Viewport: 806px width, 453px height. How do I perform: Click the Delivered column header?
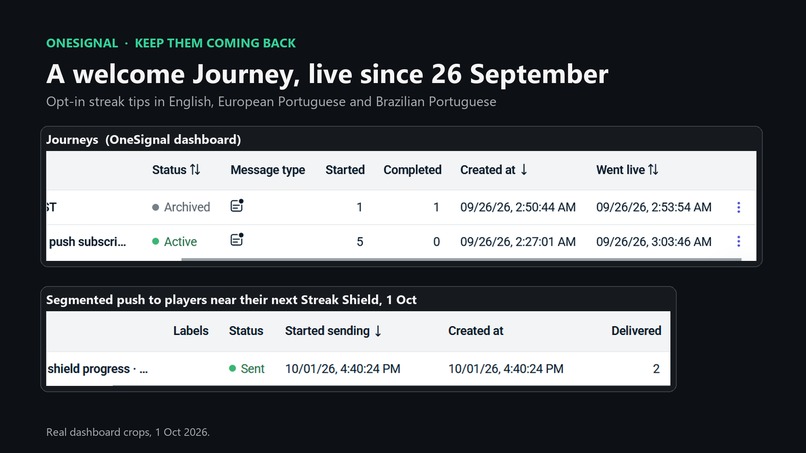point(636,331)
